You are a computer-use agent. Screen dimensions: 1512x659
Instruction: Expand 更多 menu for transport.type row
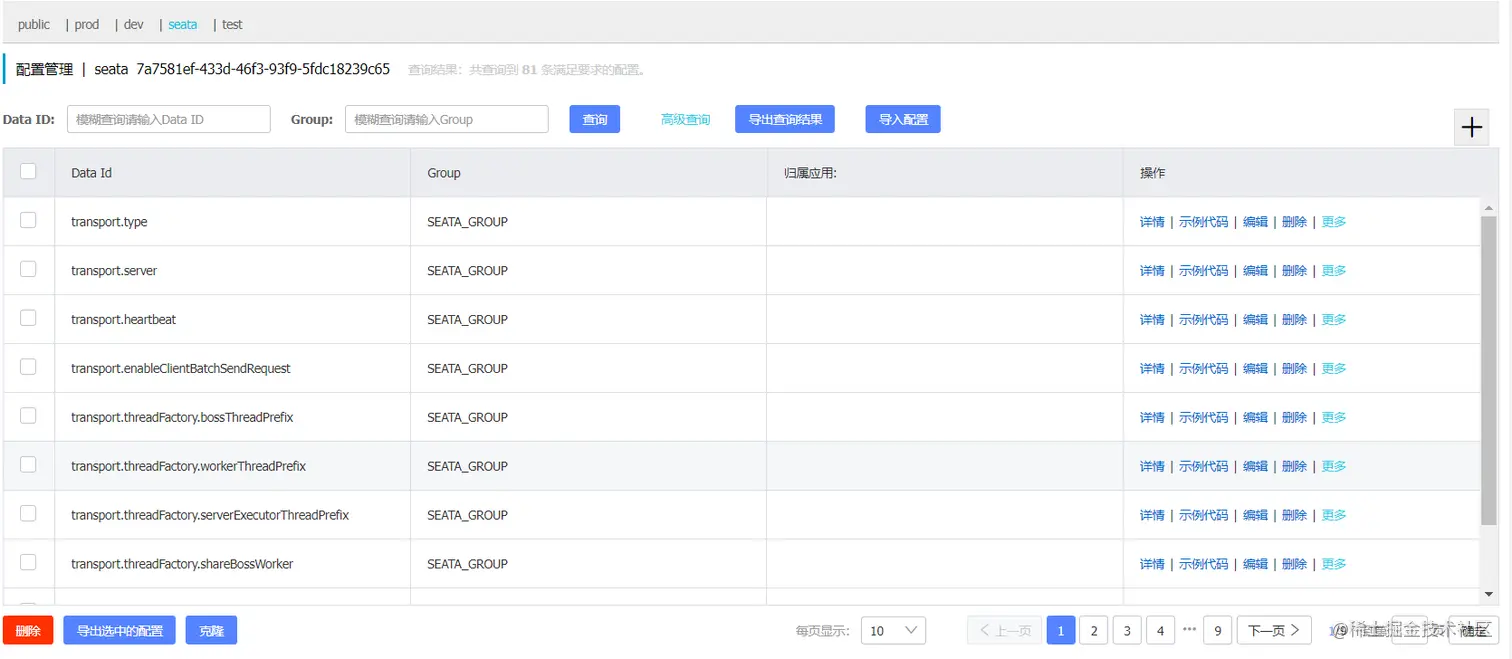(x=1334, y=222)
